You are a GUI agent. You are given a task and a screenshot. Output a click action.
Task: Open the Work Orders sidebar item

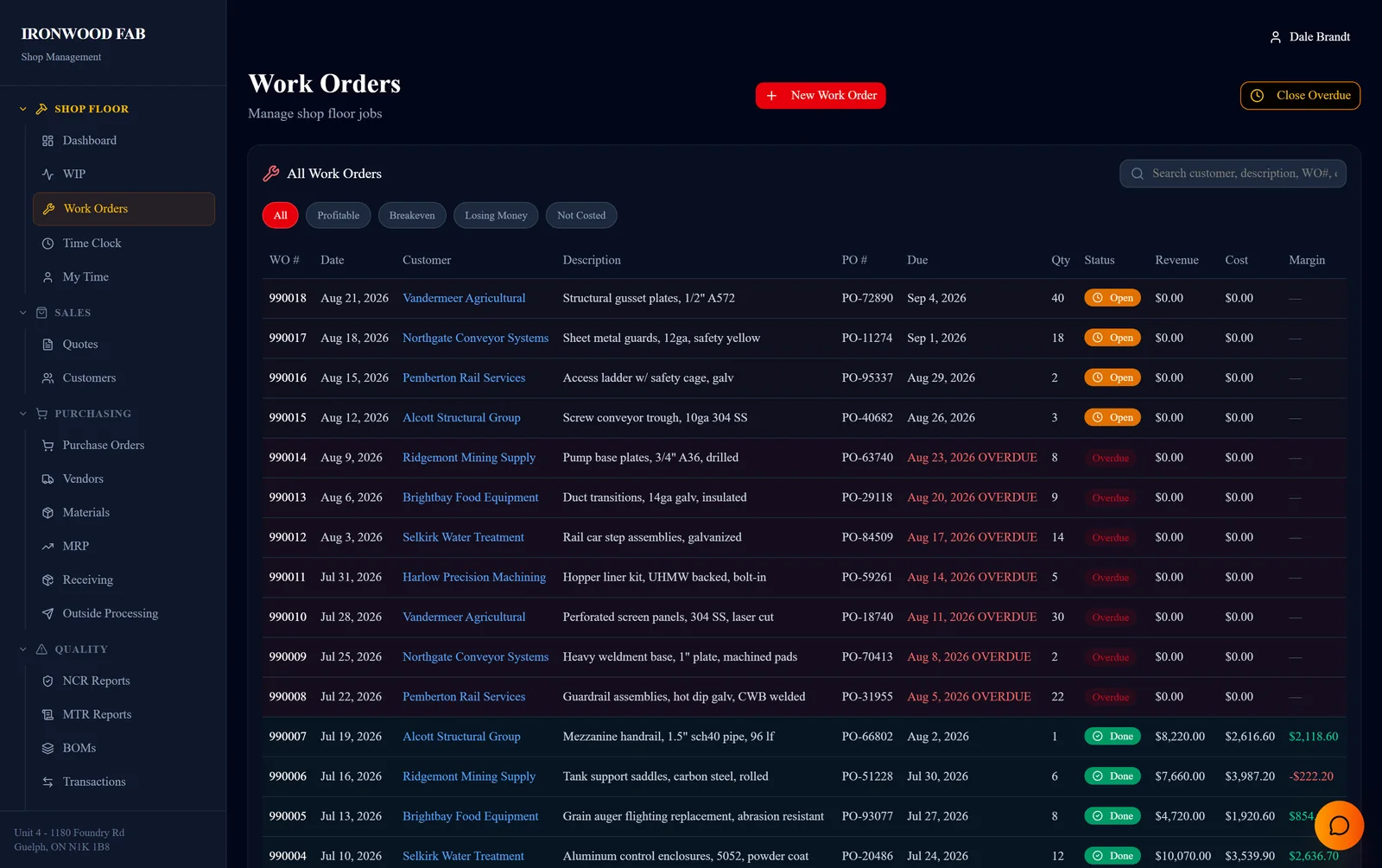[124, 209]
